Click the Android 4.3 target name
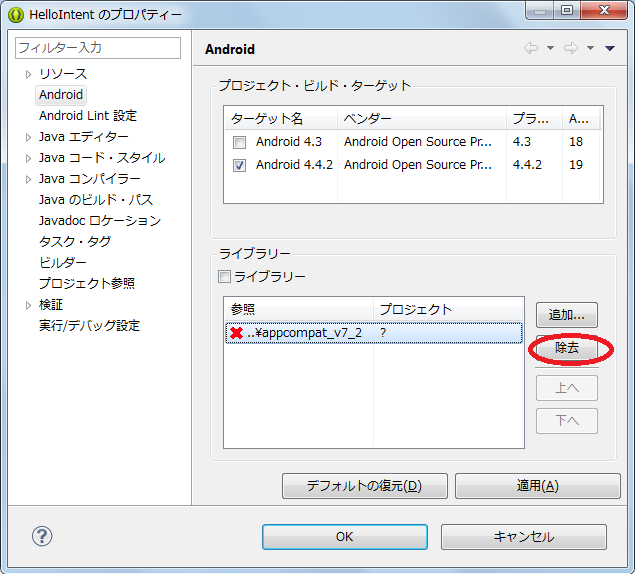Screen dimensions: 637x574 289,142
